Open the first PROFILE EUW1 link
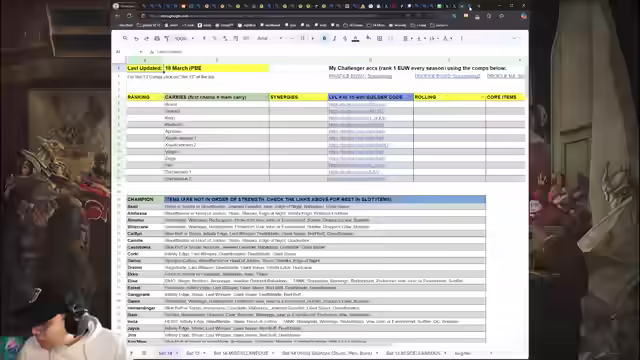Image resolution: width=640 pixels, height=360 pixels. point(360,76)
